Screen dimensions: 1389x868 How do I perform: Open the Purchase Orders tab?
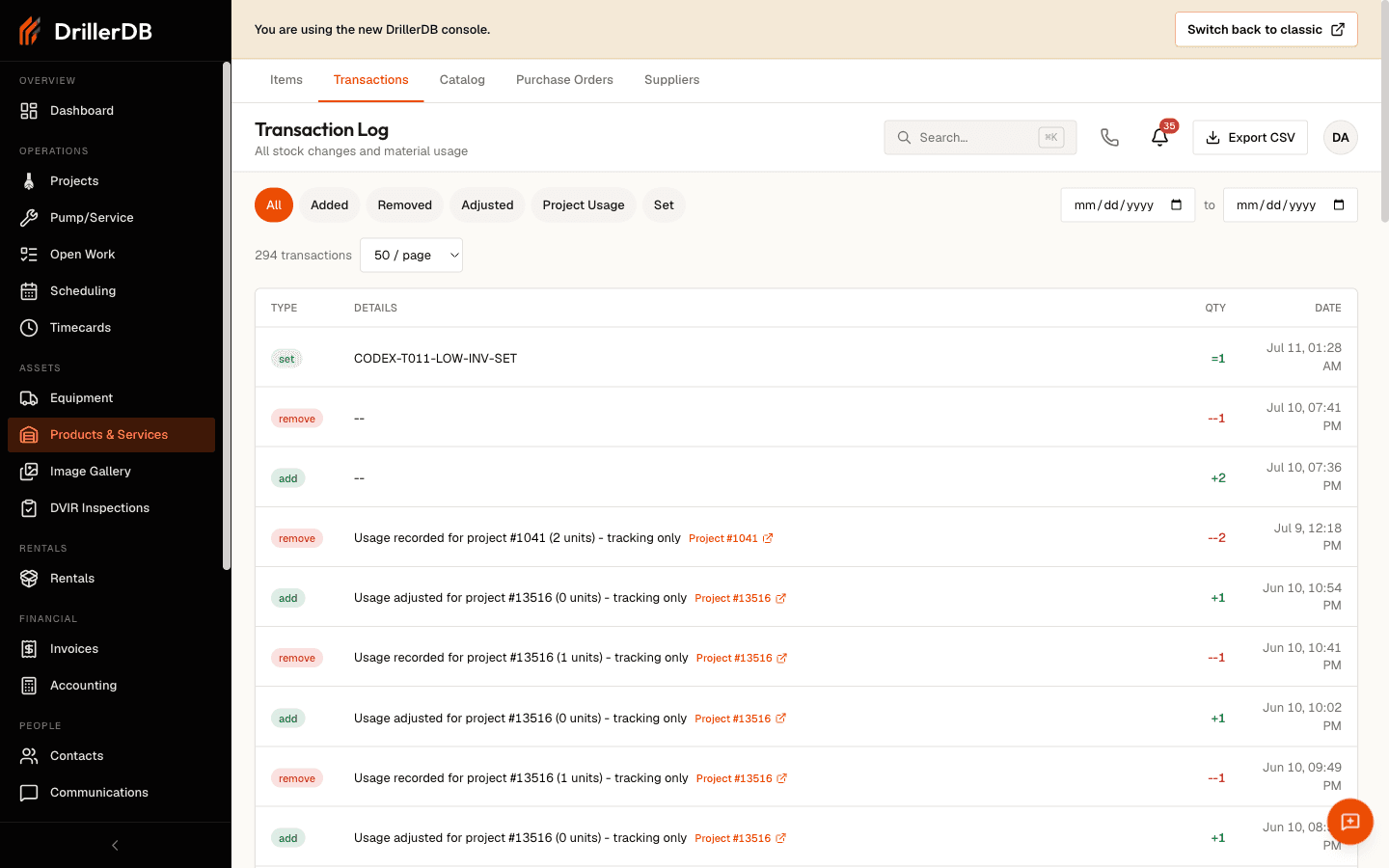pyautogui.click(x=564, y=80)
